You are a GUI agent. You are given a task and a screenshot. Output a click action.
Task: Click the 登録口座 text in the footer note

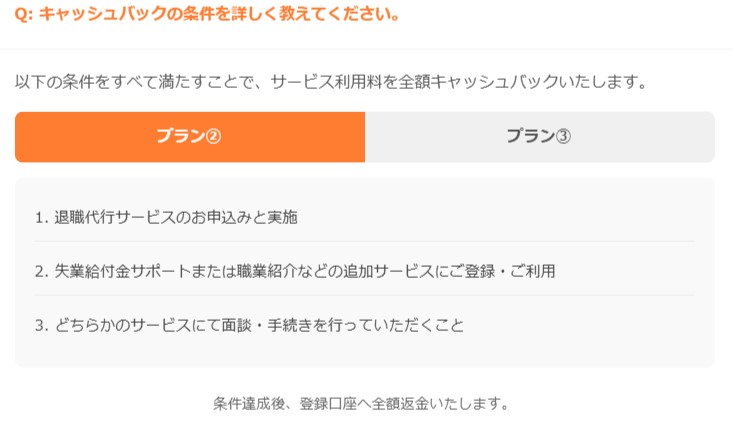click(x=328, y=404)
